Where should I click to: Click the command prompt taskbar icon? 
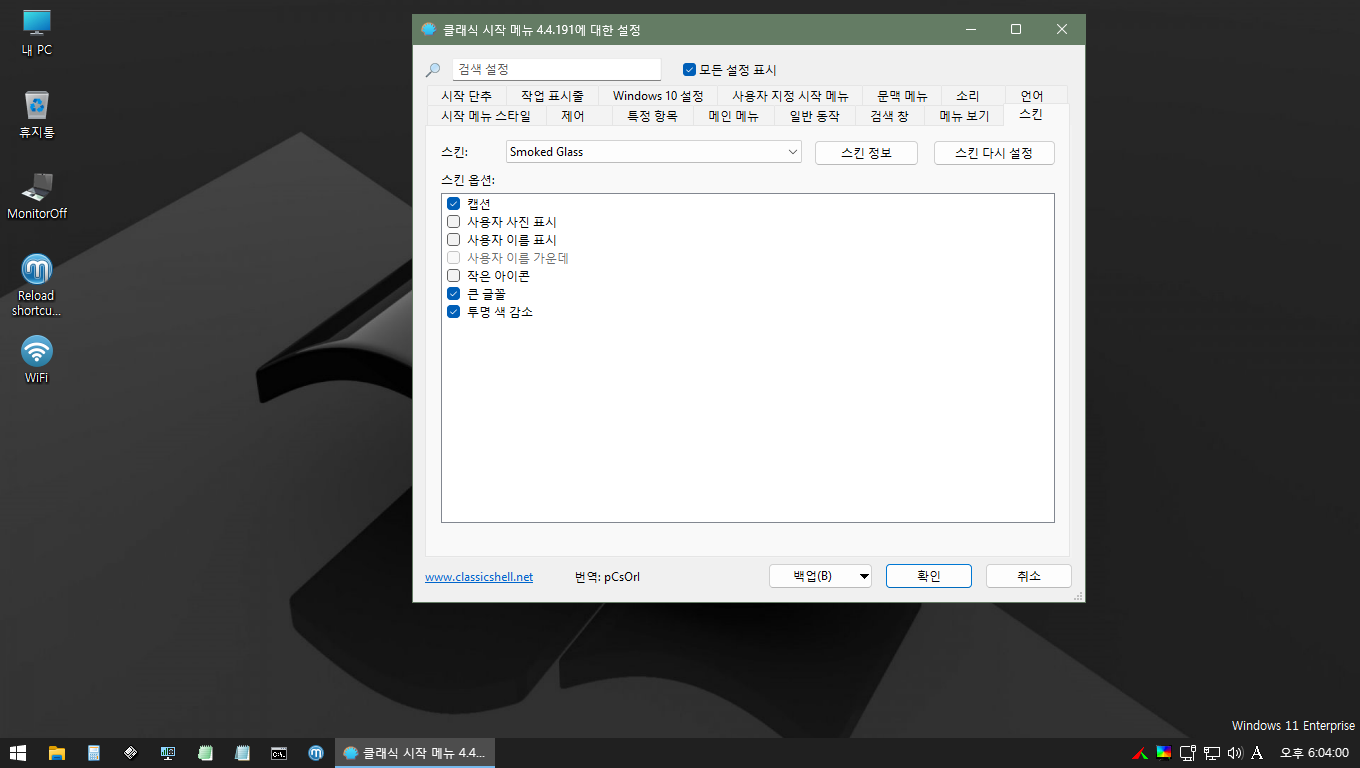[x=280, y=753]
